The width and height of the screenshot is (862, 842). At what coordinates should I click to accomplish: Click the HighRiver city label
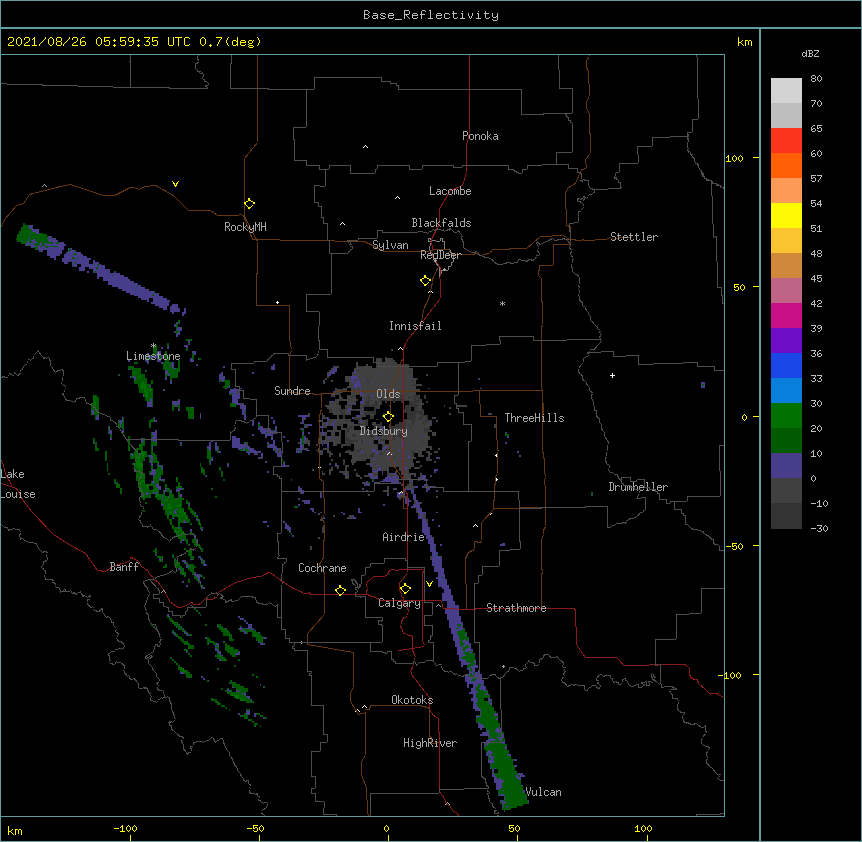[430, 743]
